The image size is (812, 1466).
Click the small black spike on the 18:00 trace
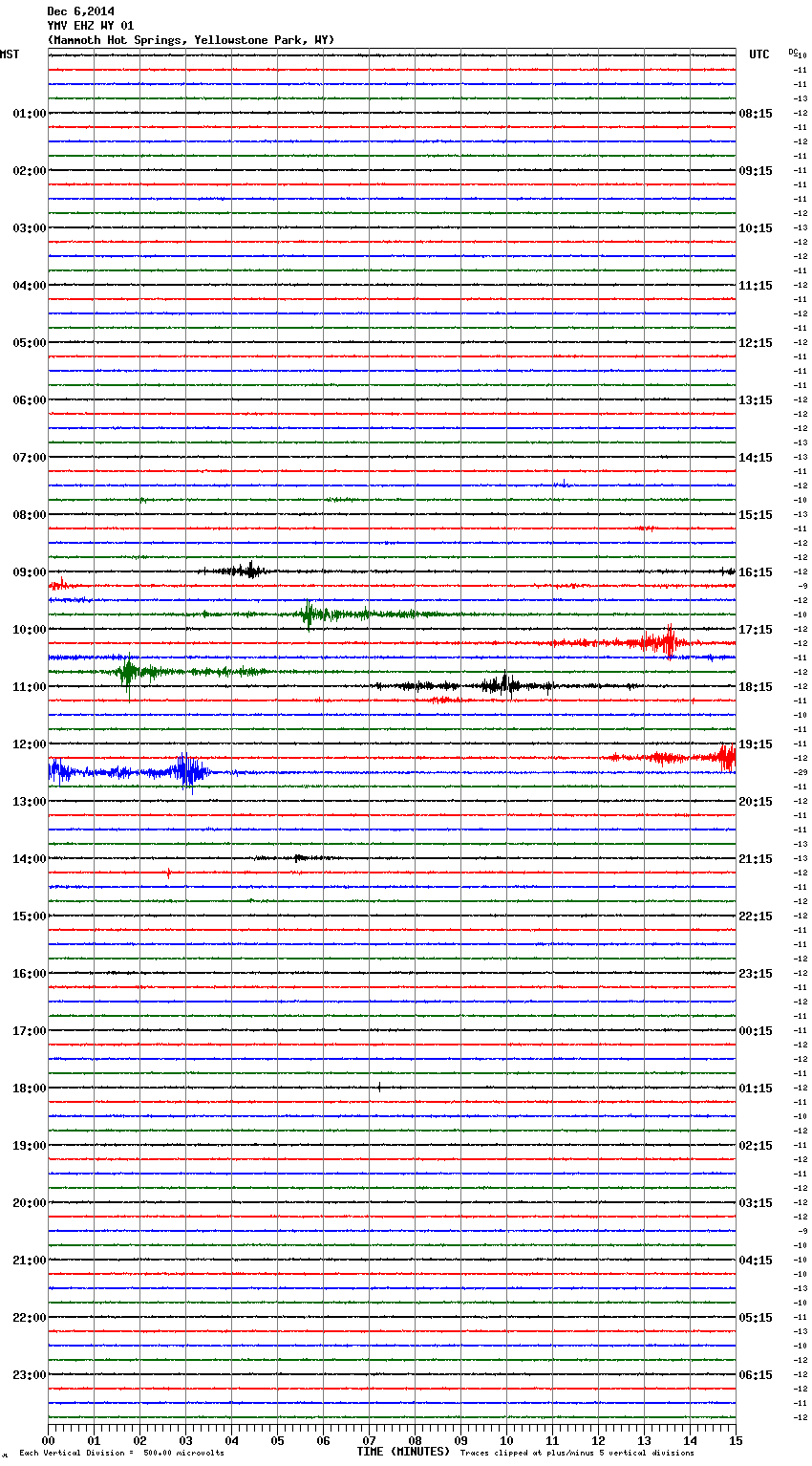point(379,1087)
